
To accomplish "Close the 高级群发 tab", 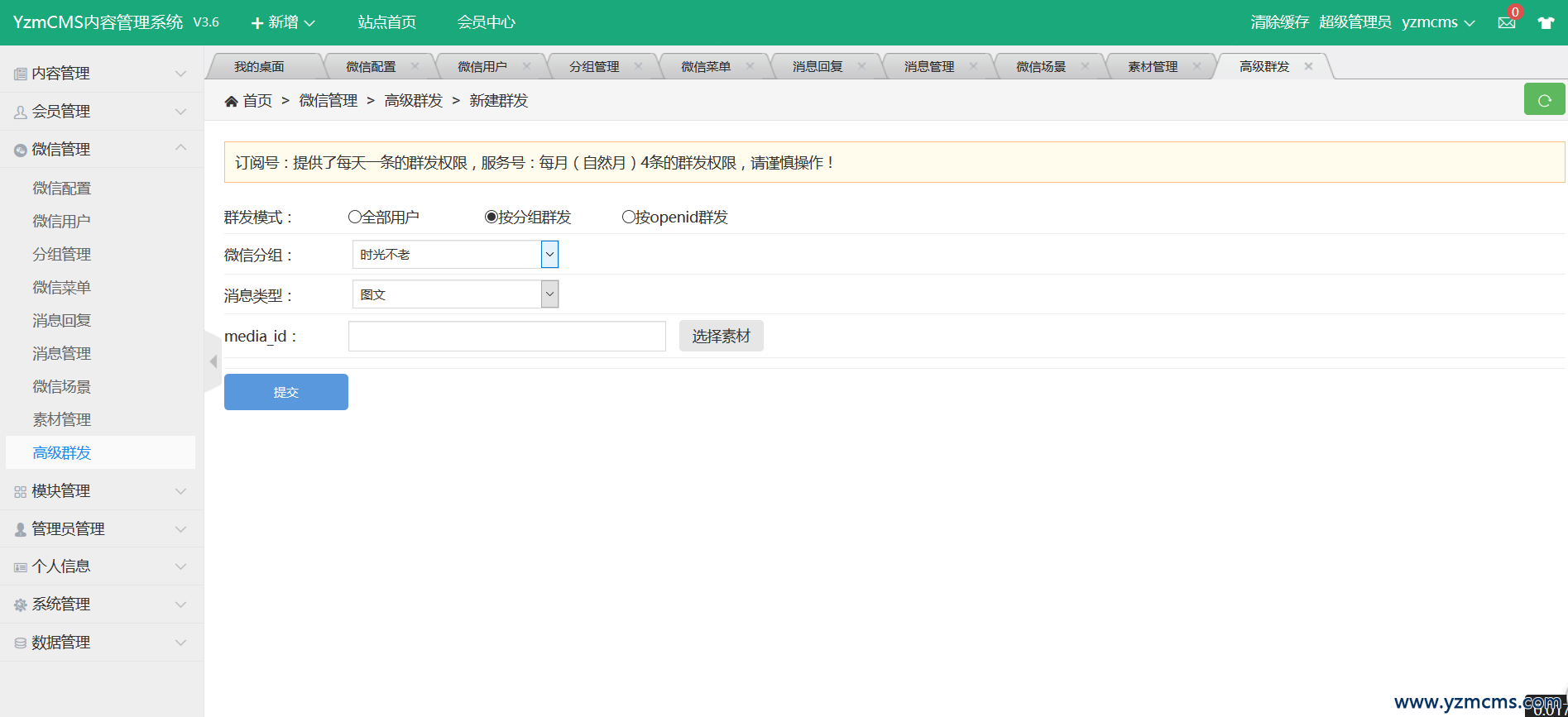I will pyautogui.click(x=1308, y=66).
